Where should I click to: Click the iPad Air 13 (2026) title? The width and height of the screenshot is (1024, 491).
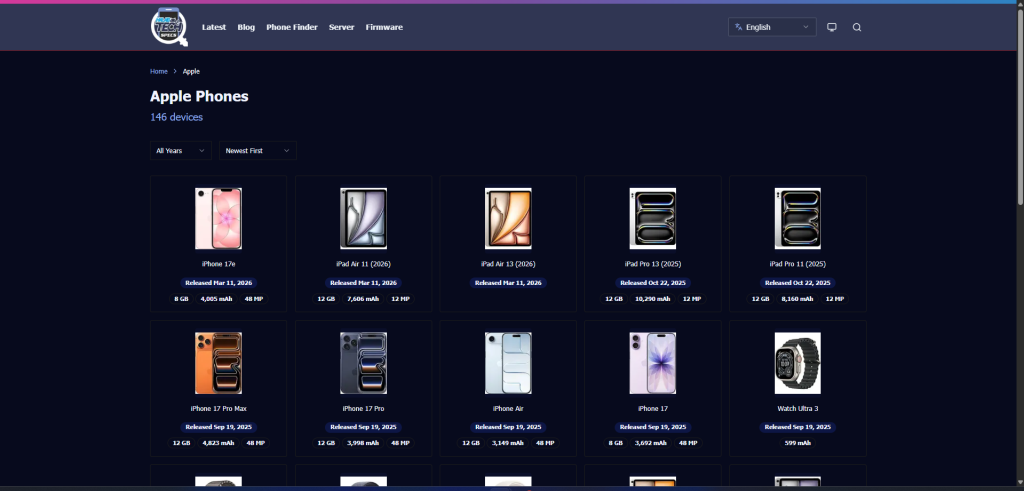508,264
